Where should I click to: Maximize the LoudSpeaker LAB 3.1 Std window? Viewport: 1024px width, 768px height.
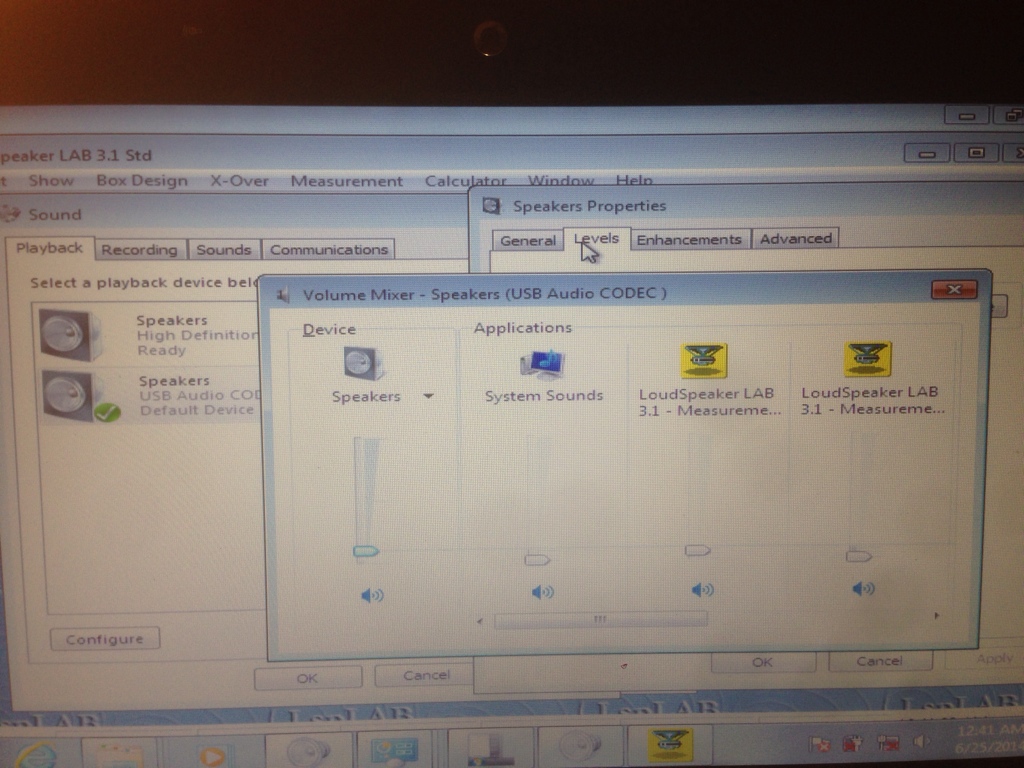[x=976, y=153]
